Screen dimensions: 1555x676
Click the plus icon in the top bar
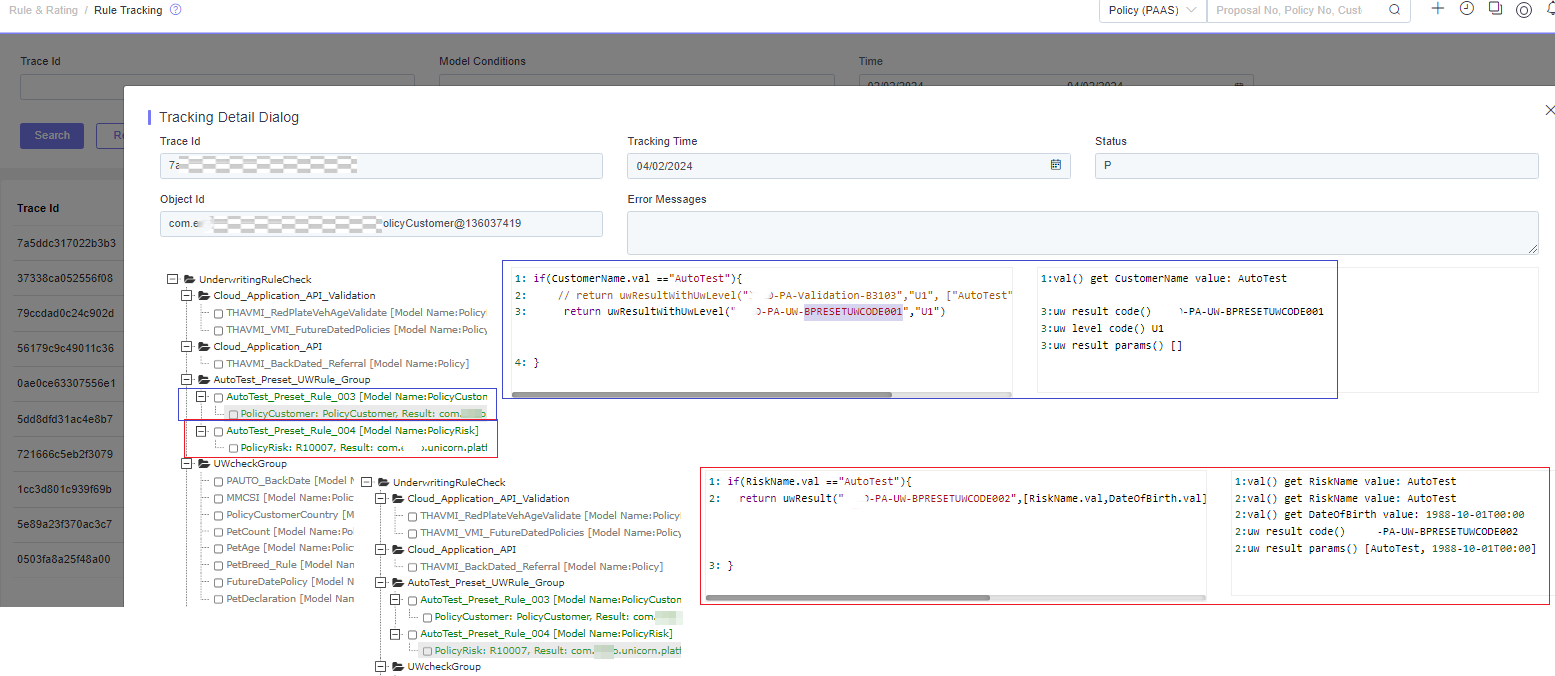(1438, 8)
